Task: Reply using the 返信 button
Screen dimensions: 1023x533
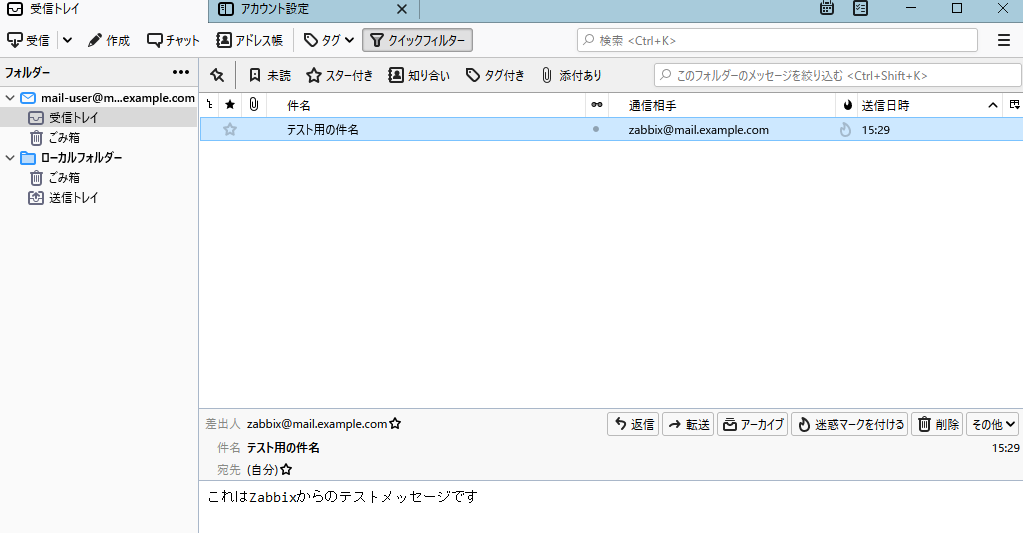Action: [633, 424]
